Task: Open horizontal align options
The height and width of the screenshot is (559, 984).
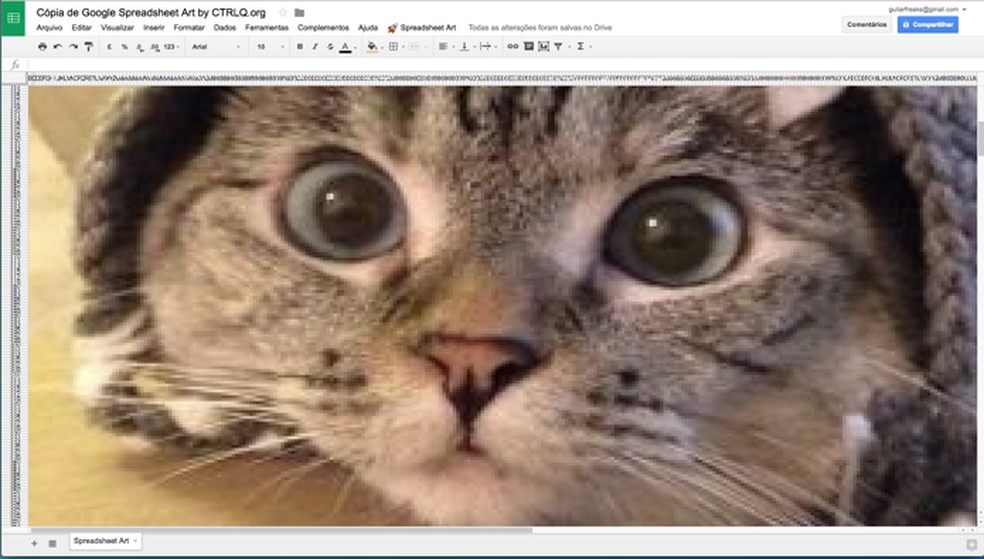Action: pyautogui.click(x=446, y=46)
